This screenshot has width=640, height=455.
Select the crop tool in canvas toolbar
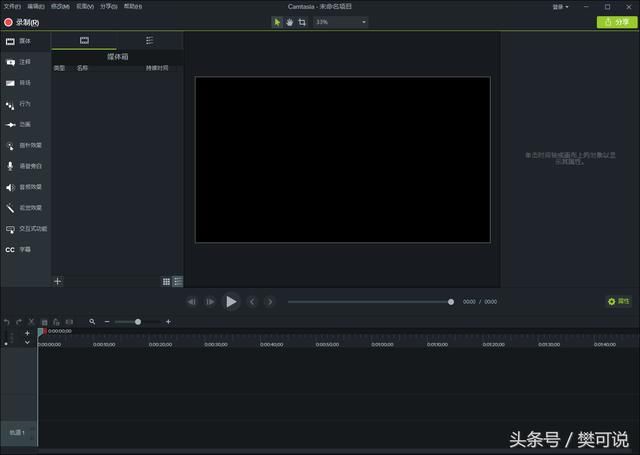[302, 22]
